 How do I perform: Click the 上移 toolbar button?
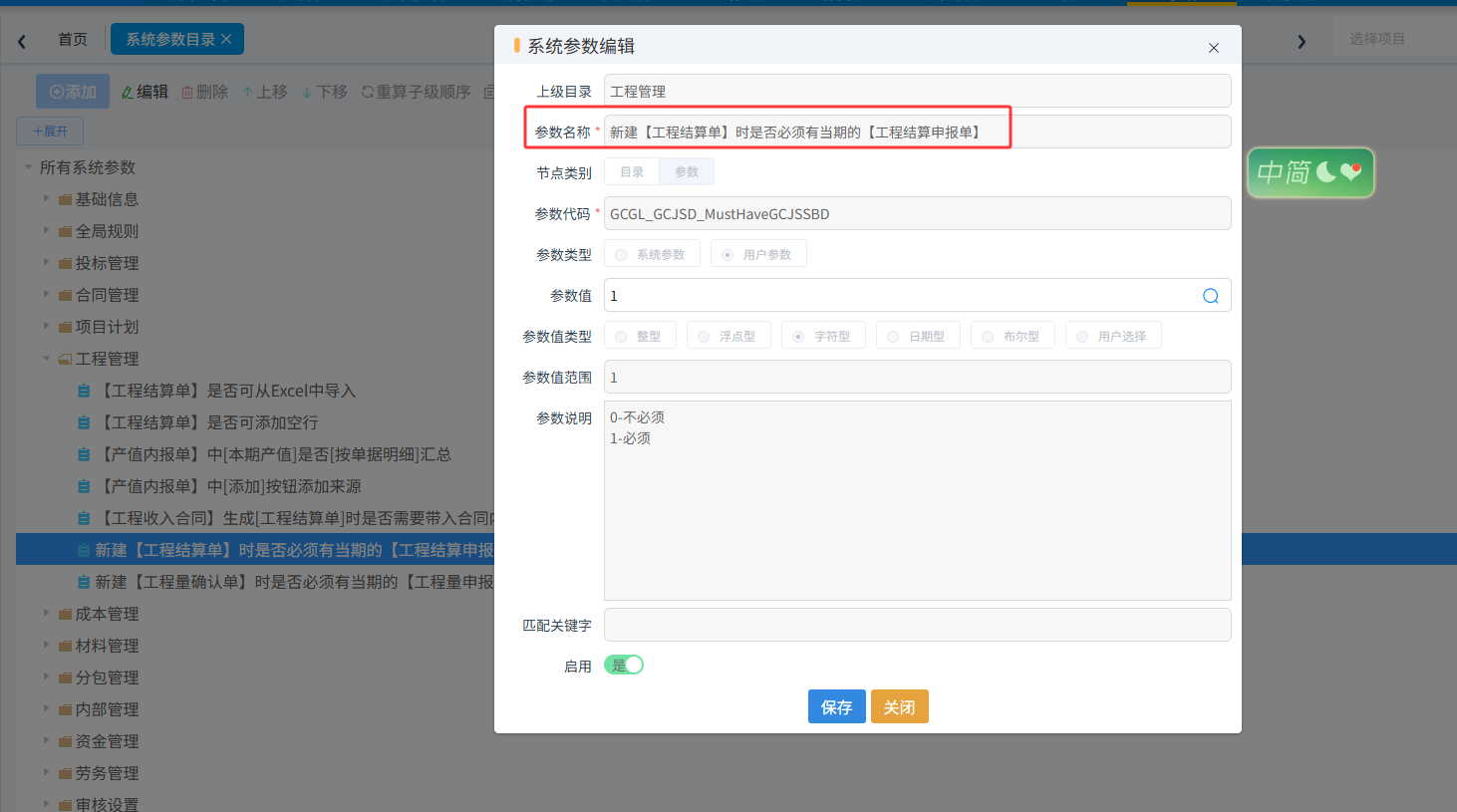click(x=264, y=92)
